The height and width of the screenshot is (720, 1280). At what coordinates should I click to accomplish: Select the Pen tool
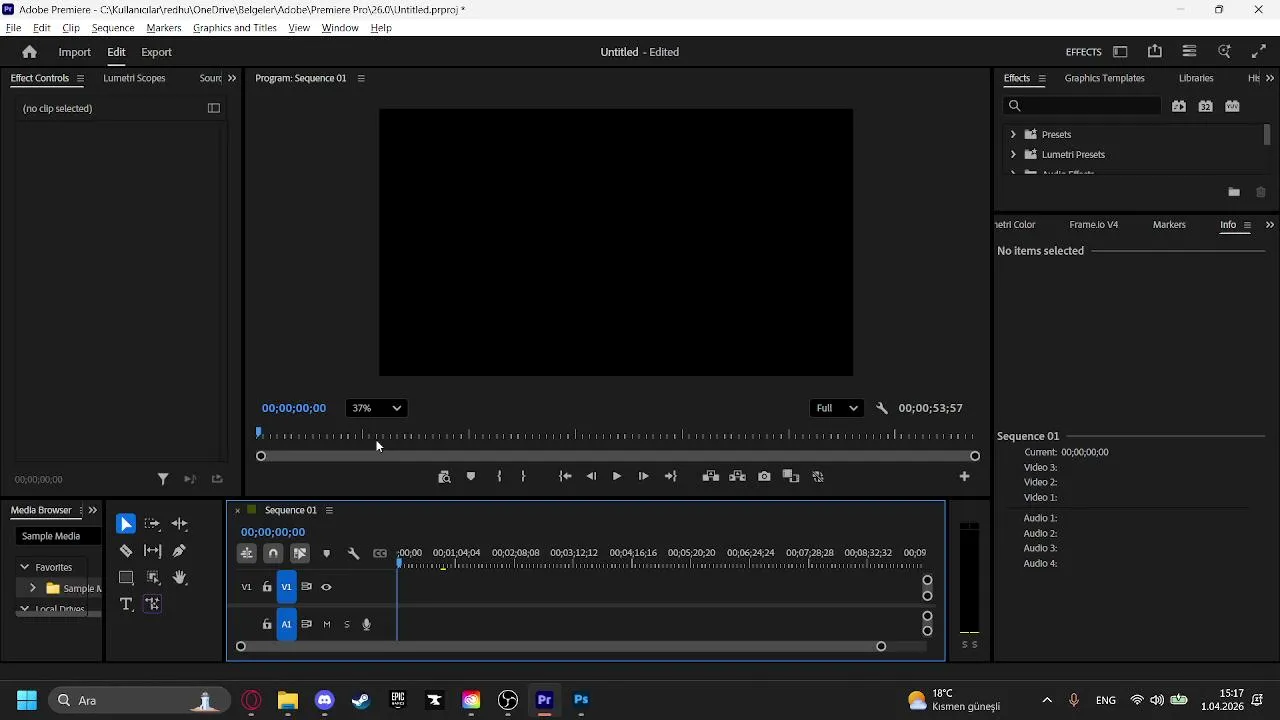coord(179,551)
